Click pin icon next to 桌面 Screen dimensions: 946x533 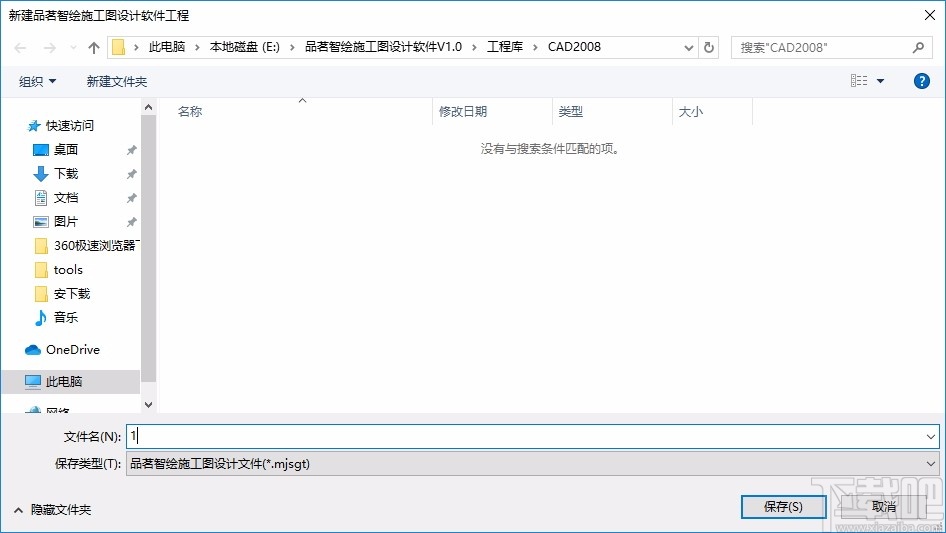pos(131,150)
